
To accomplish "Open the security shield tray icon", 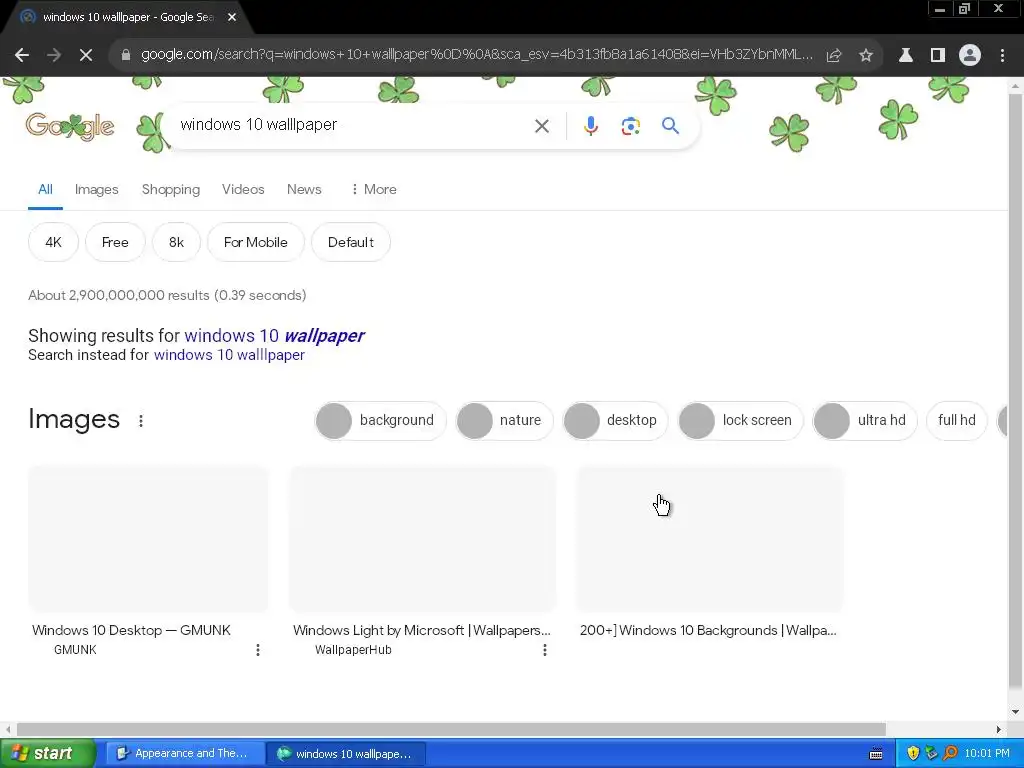I will (x=913, y=754).
